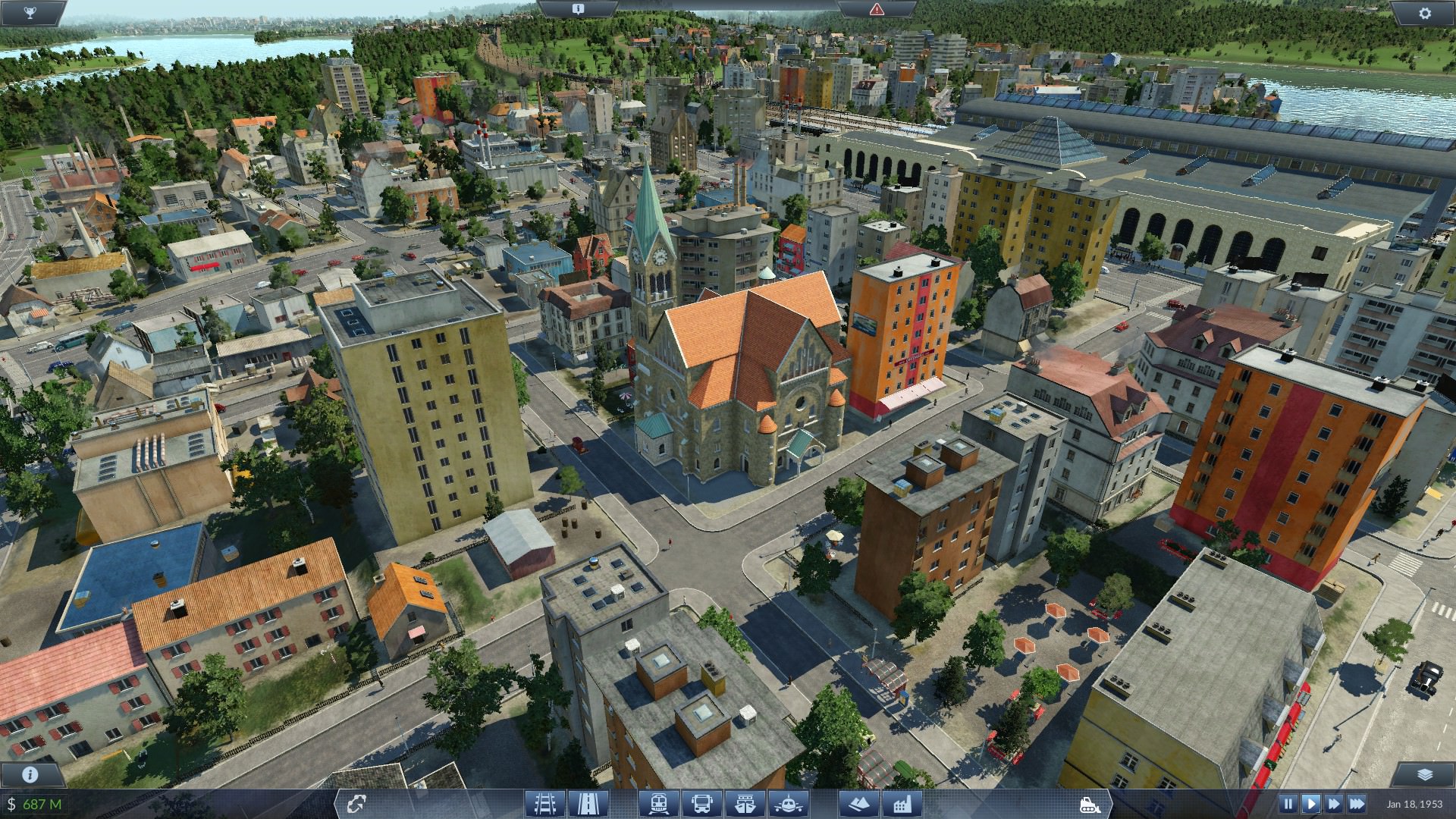Open the trophy achievements tab
Screen dimensions: 1456x819
(x=30, y=13)
